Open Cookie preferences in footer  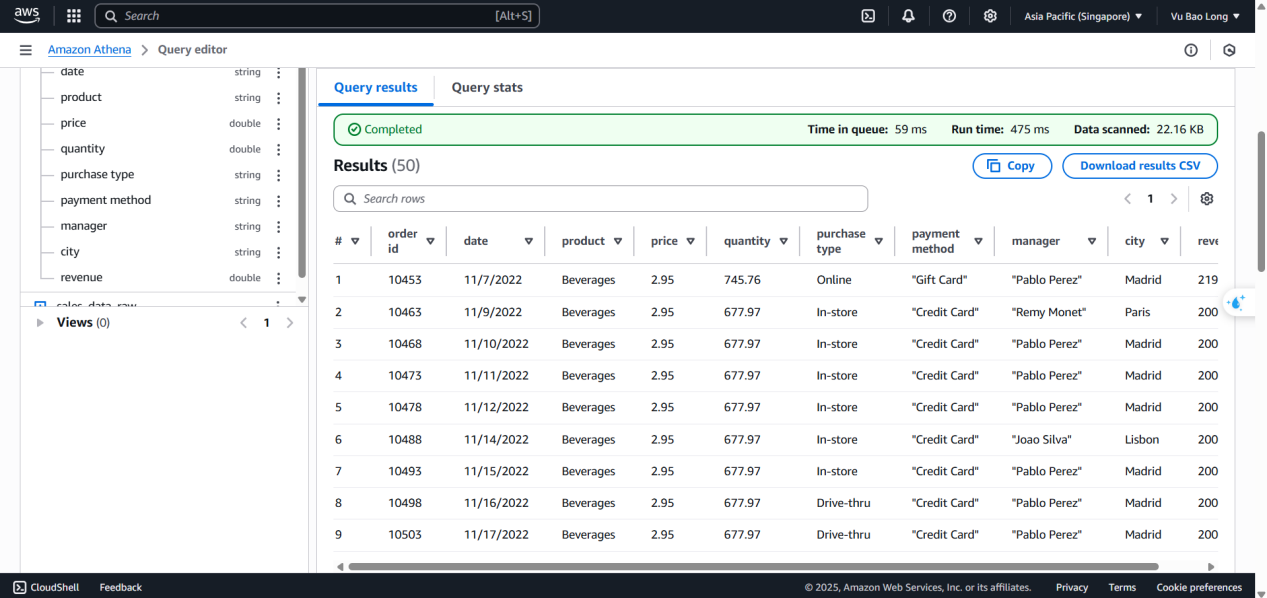1199,587
